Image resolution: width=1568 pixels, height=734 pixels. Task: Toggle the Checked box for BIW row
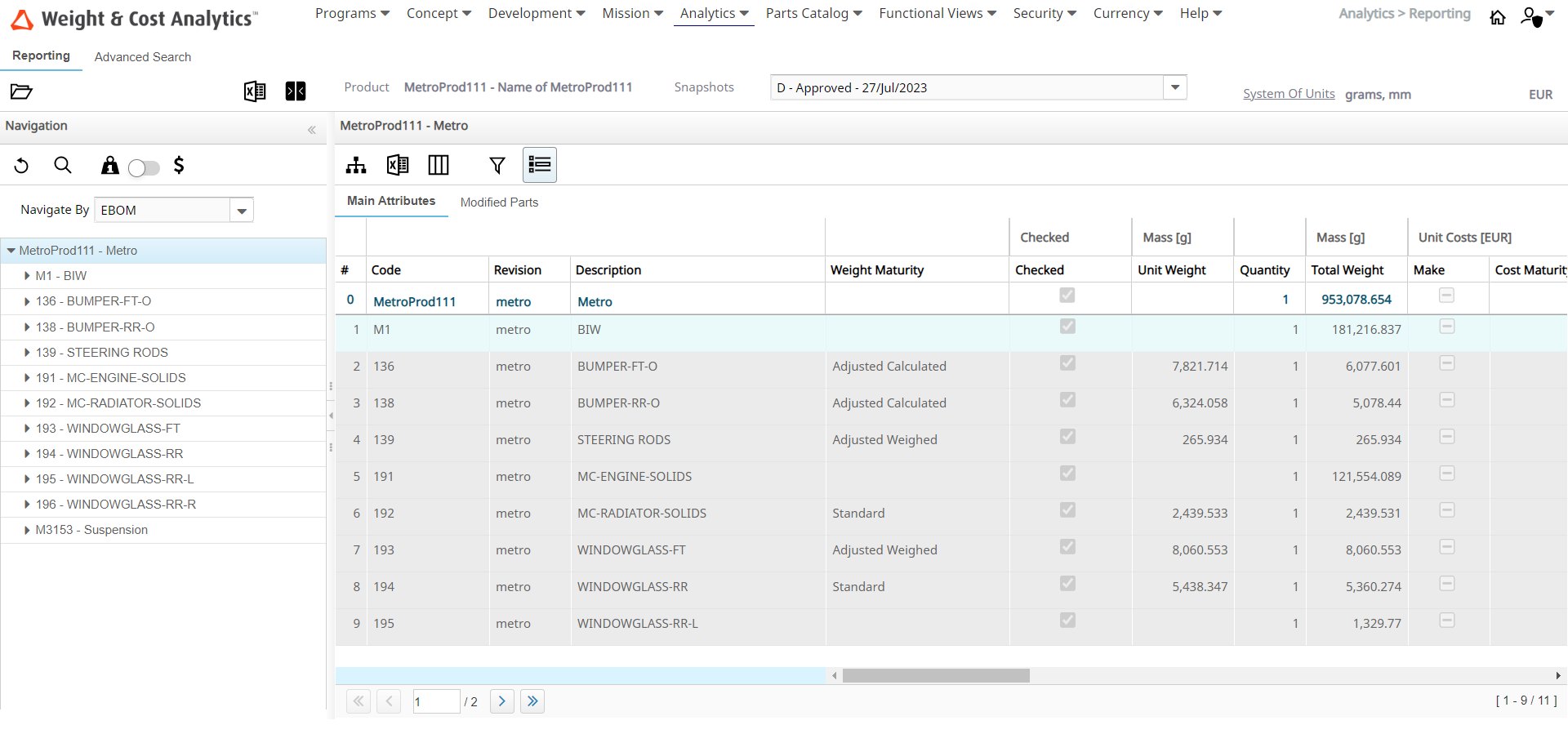1067,327
